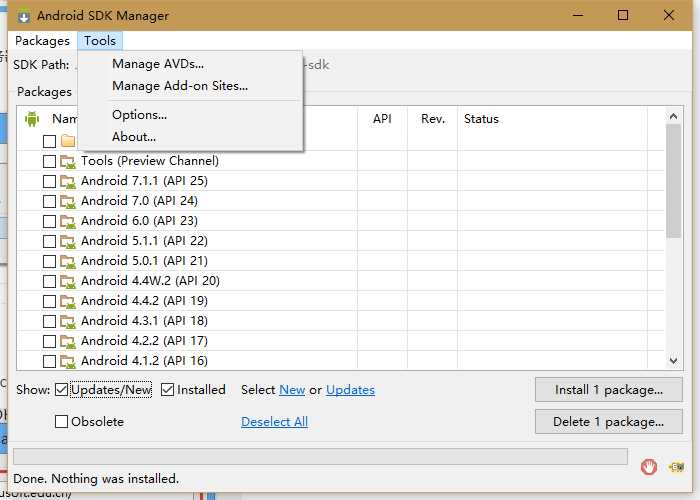
Task: Click the installation progress bar
Action: [321, 457]
